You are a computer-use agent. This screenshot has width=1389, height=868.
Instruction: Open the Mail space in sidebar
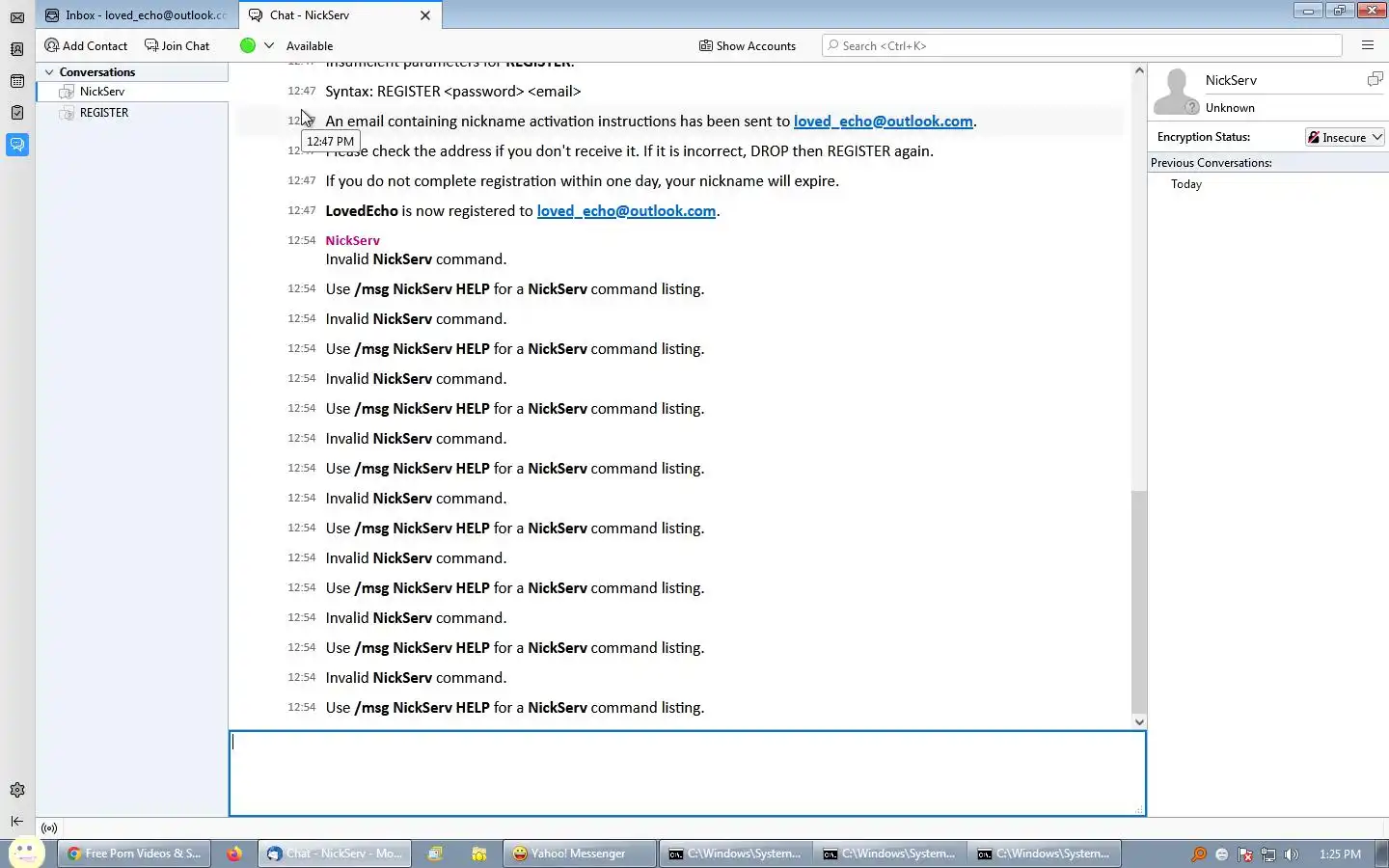[17, 17]
